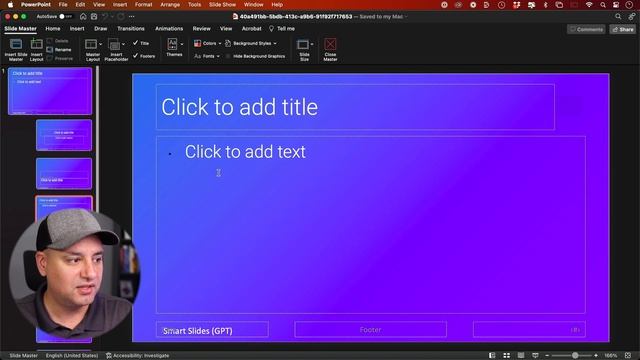Click the Tell me search box
Screen dimensions: 640x360
[x=282, y=29]
